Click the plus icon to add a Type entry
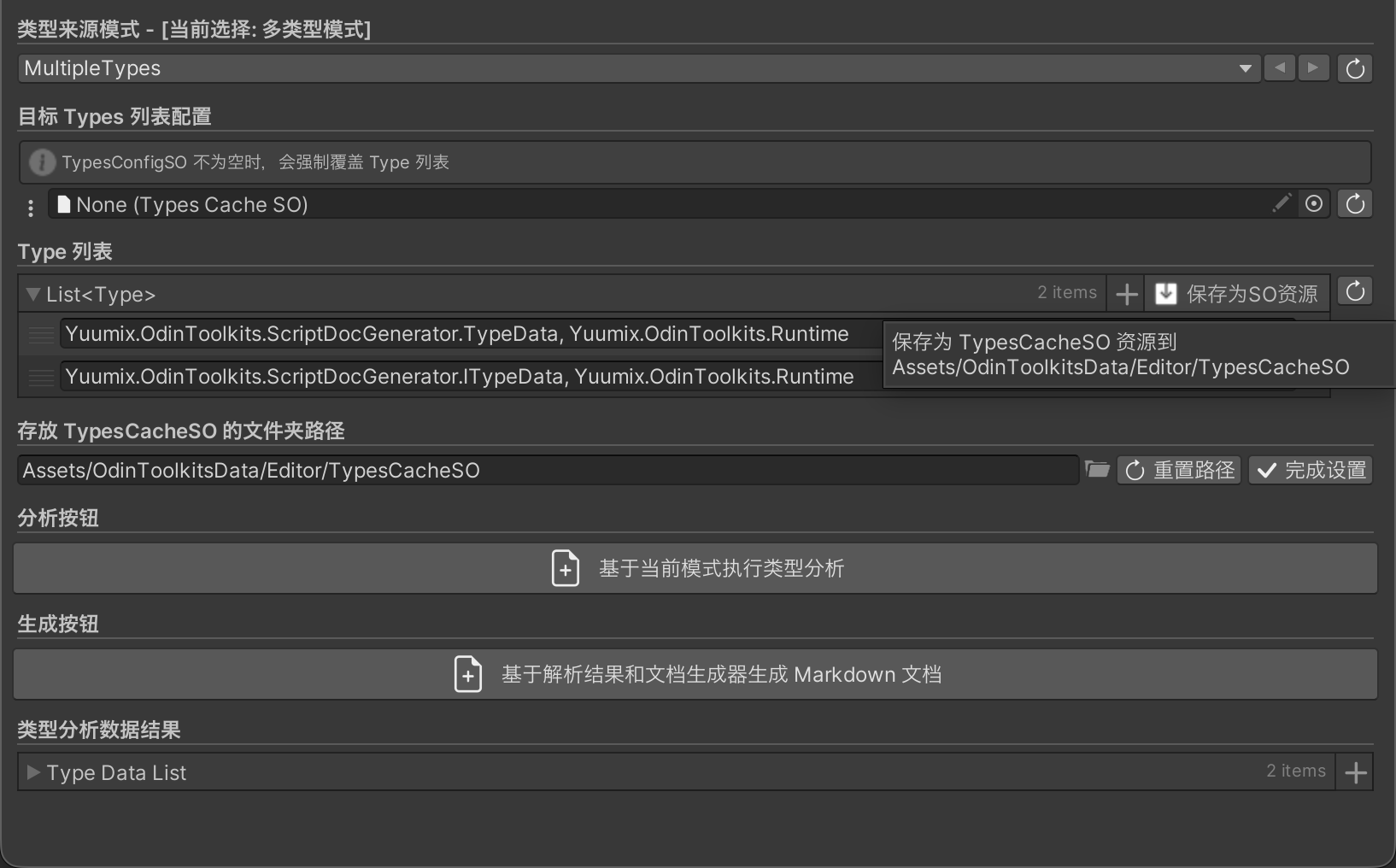Screen dimensions: 1396x868 pos(1125,293)
